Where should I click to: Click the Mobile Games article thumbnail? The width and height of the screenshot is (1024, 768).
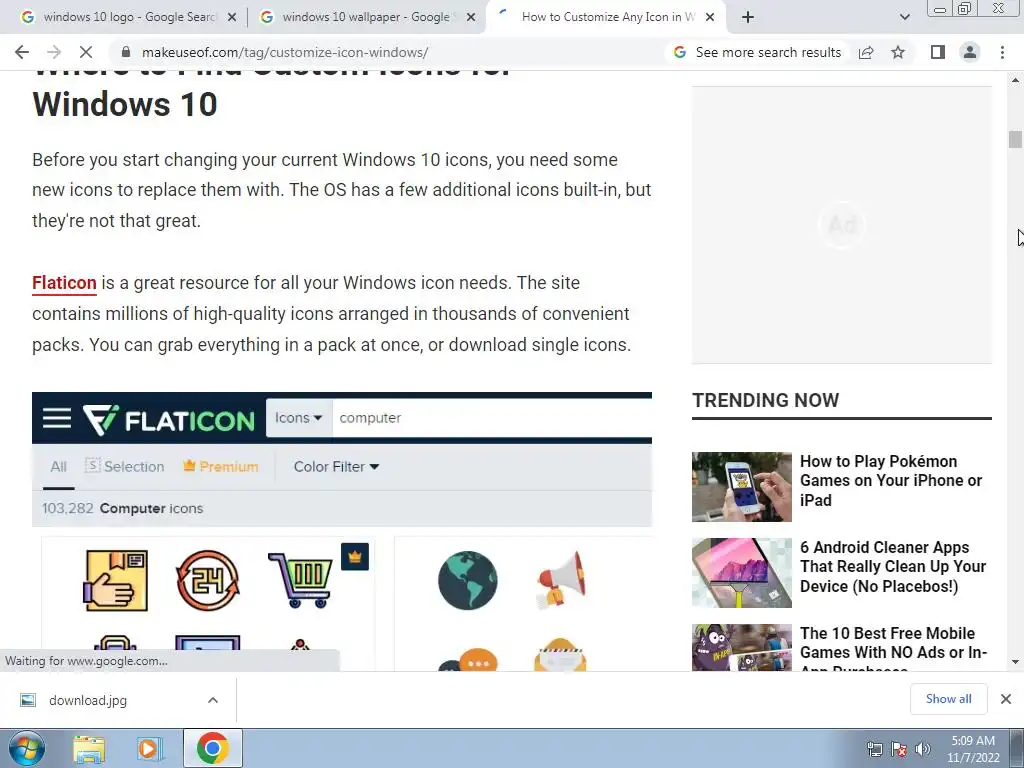pyautogui.click(x=742, y=648)
